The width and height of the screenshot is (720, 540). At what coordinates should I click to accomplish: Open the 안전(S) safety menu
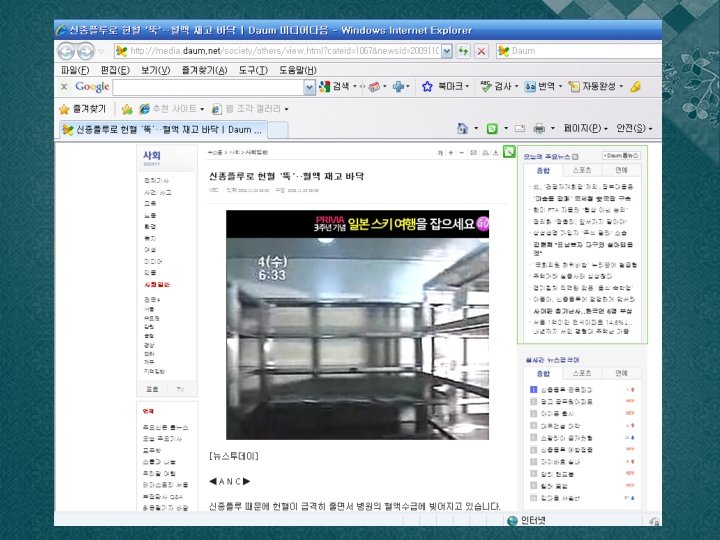pos(634,128)
